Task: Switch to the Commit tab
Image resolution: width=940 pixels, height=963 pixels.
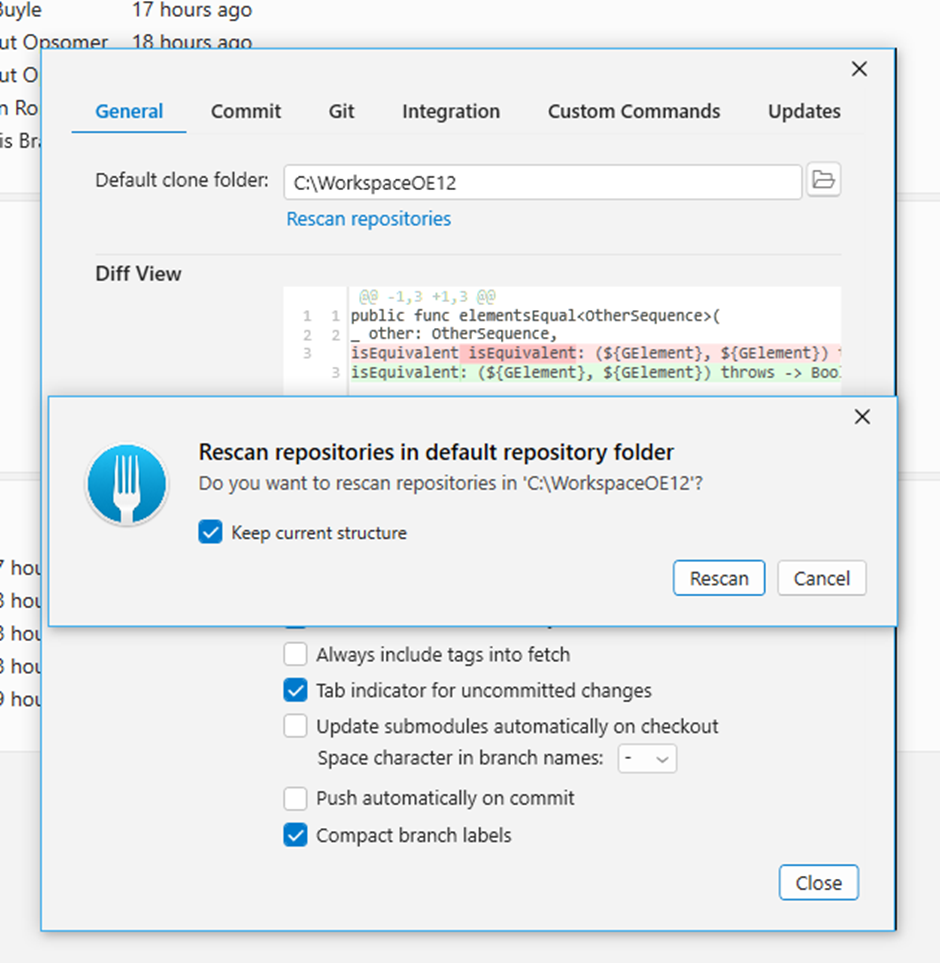Action: 246,112
